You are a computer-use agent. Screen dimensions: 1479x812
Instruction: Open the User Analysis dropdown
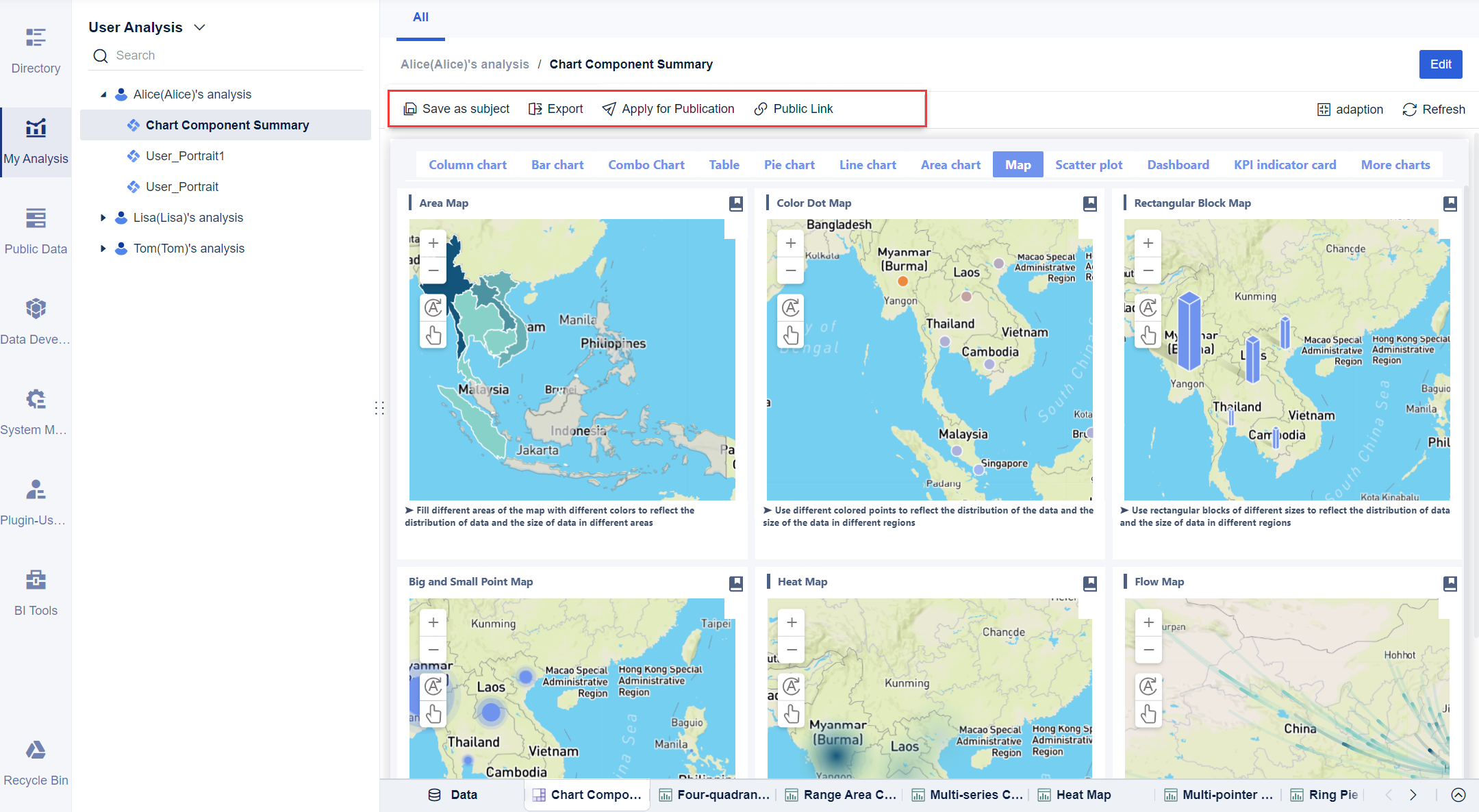point(199,27)
